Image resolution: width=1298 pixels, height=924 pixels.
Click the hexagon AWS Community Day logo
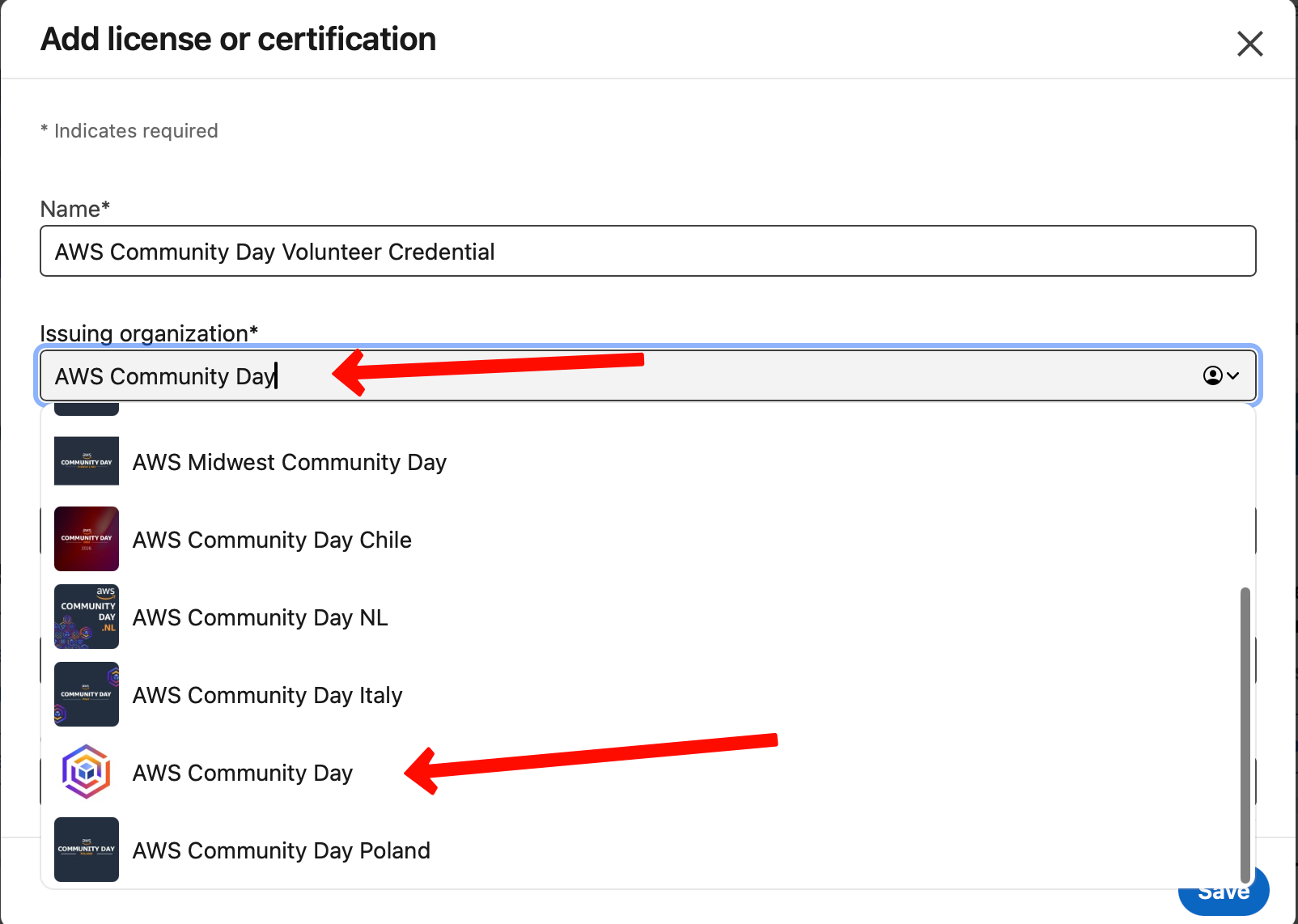(87, 772)
